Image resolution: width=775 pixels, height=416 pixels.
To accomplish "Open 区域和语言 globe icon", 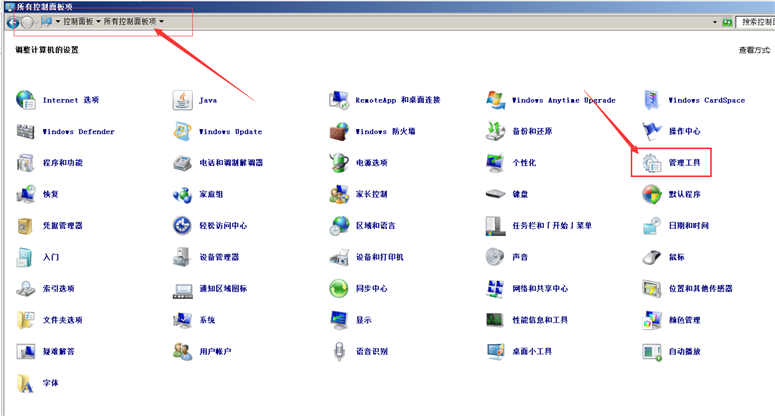I will pos(339,225).
